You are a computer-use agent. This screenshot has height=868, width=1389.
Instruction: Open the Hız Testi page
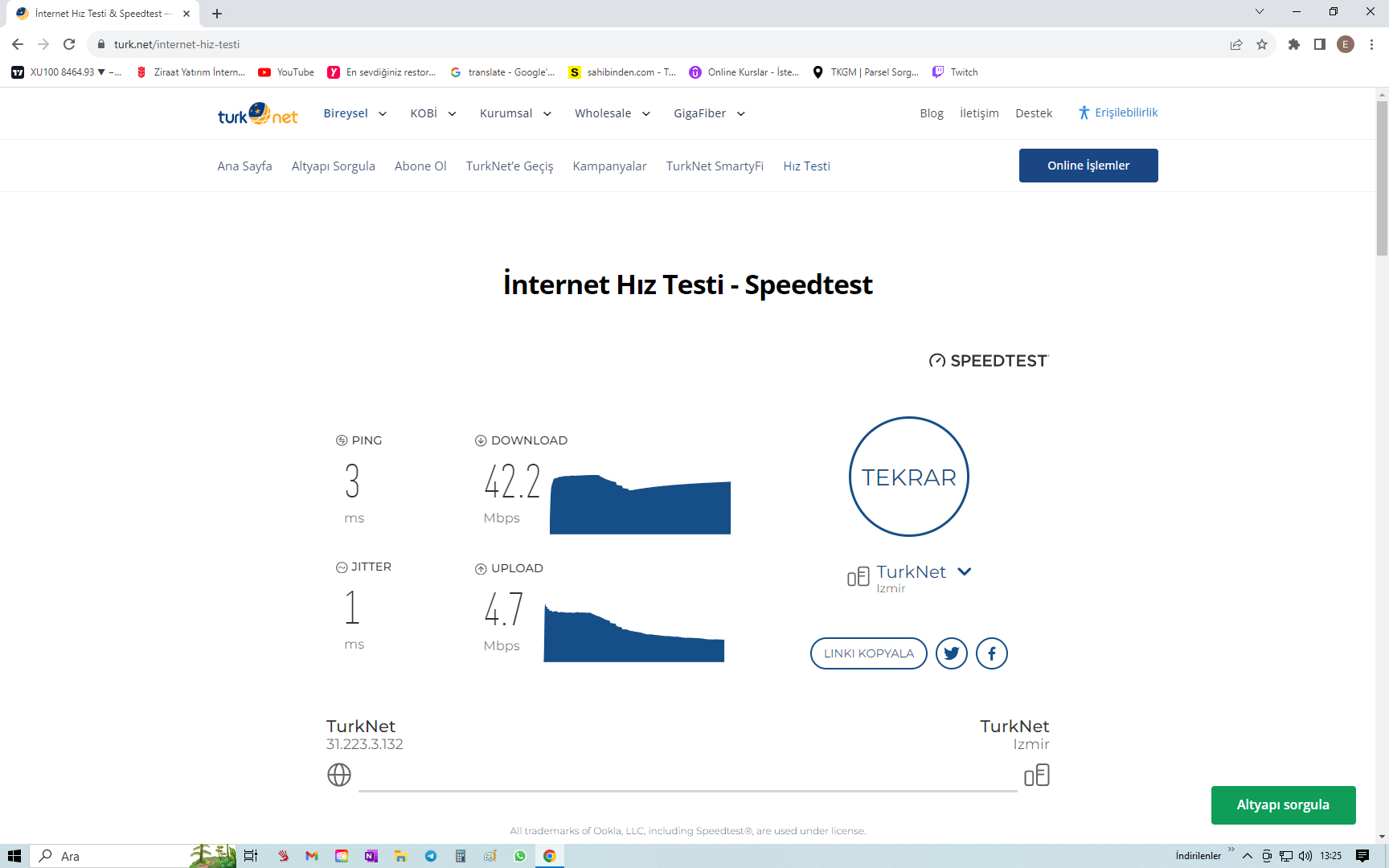(x=807, y=166)
